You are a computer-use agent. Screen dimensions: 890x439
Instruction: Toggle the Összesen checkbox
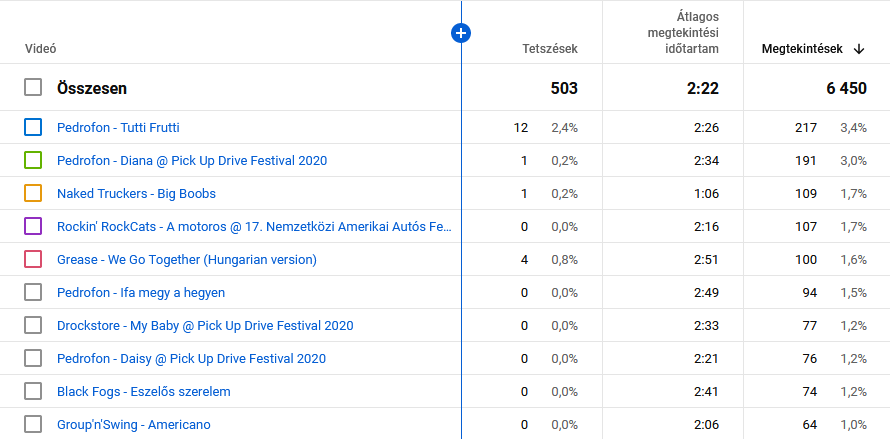click(x=33, y=88)
